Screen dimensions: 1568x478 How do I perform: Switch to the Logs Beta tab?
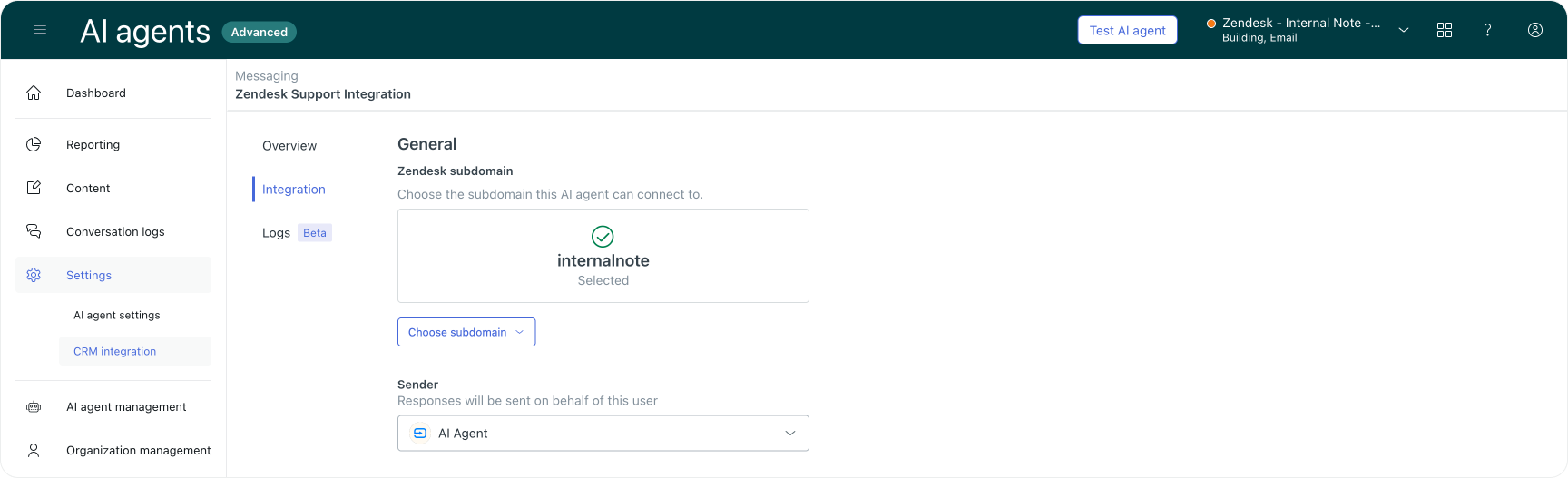click(x=277, y=233)
